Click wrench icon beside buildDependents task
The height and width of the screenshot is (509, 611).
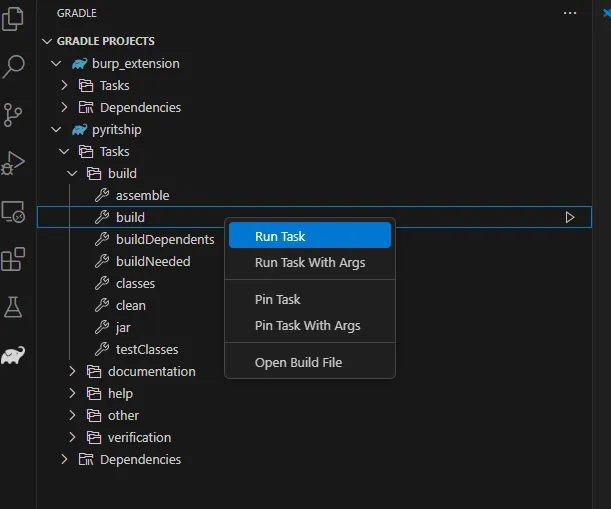pyautogui.click(x=102, y=239)
